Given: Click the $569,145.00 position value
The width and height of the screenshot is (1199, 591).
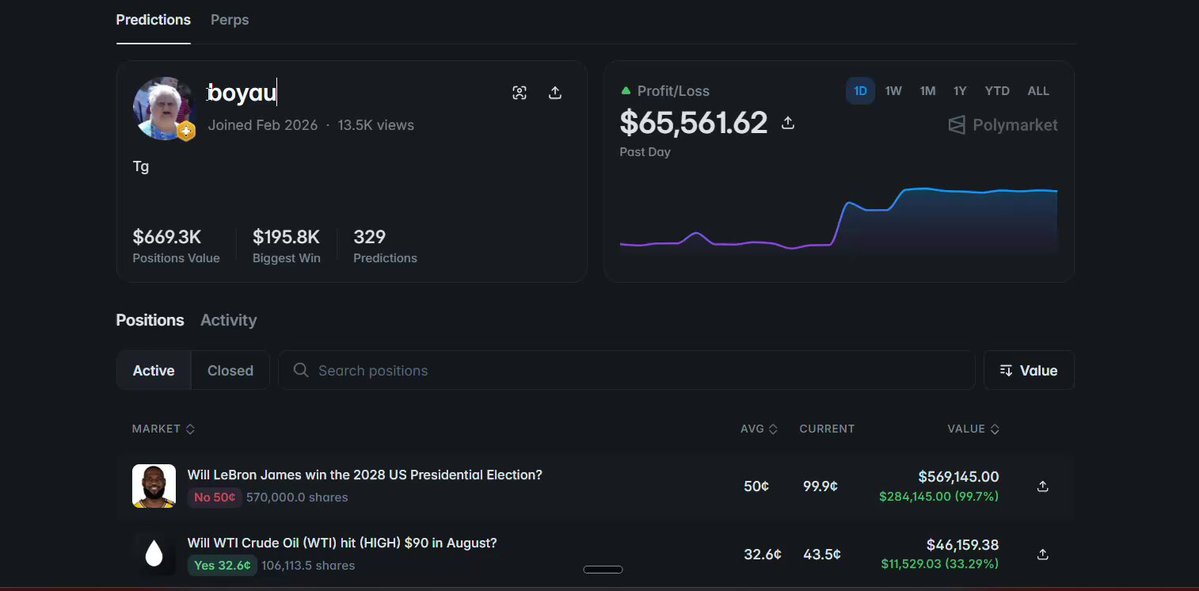Looking at the screenshot, I should click(958, 477).
